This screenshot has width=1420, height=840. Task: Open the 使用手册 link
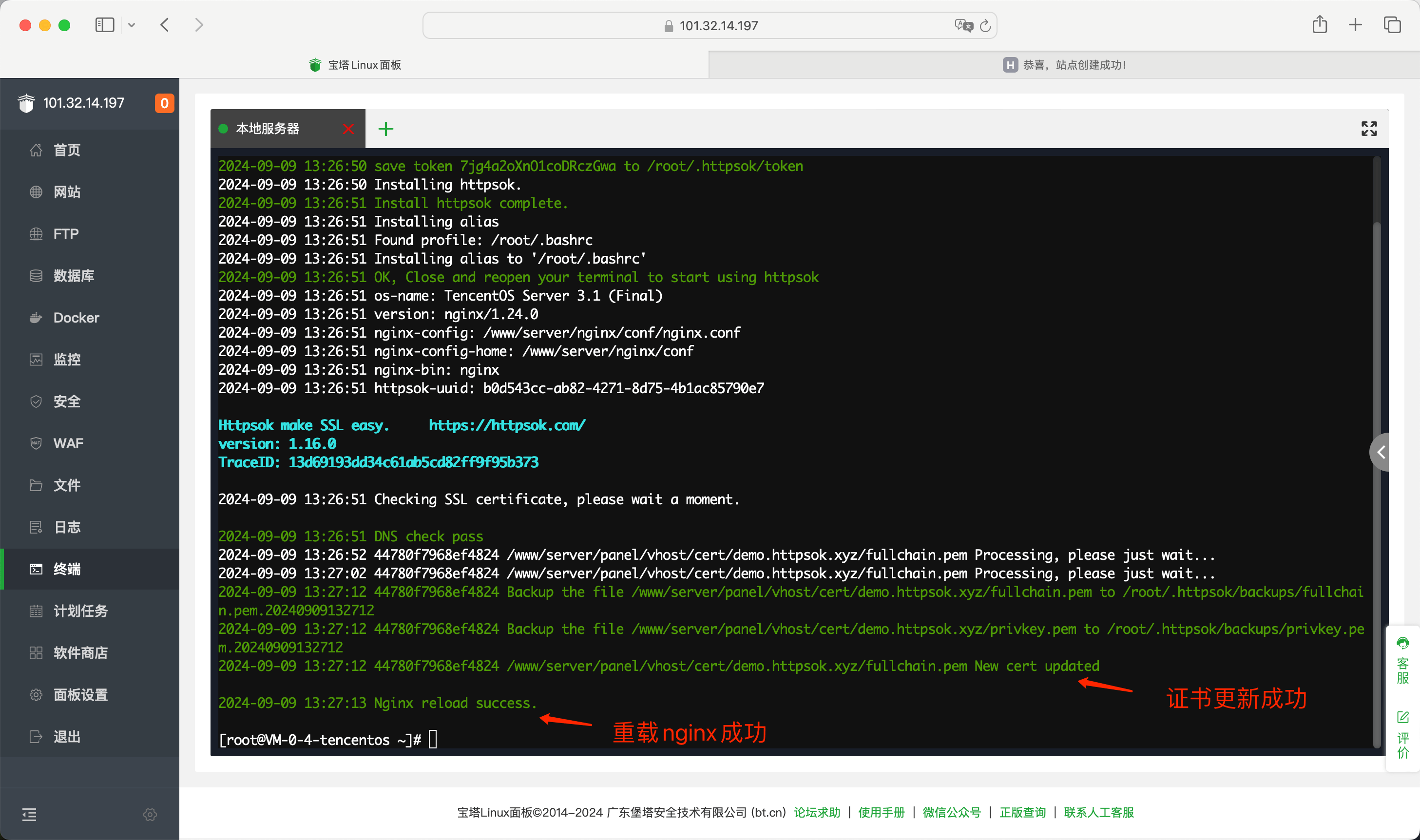coord(881,812)
